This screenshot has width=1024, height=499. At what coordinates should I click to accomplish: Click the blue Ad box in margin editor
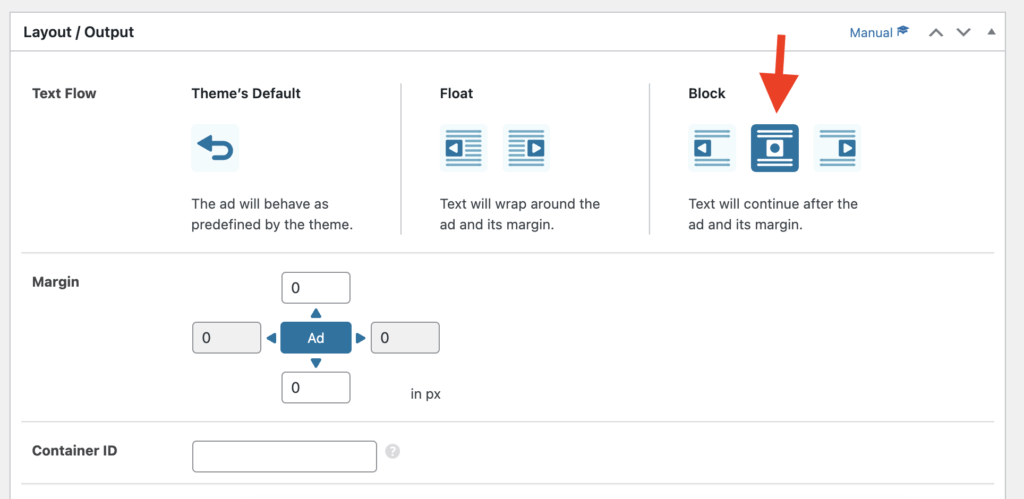(x=316, y=338)
